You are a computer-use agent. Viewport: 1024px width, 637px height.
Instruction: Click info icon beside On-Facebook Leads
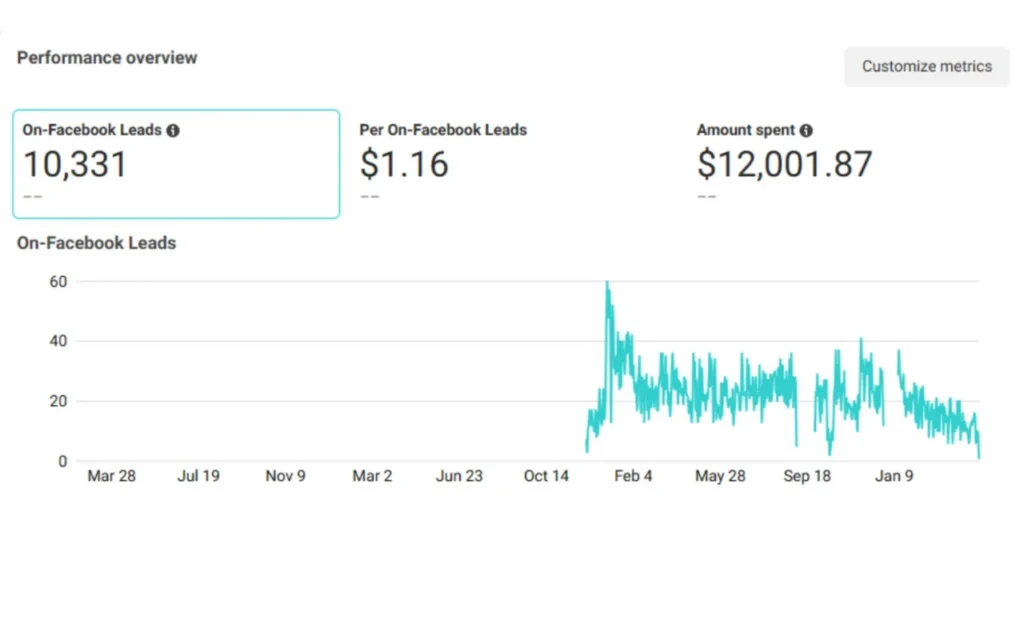tap(173, 131)
